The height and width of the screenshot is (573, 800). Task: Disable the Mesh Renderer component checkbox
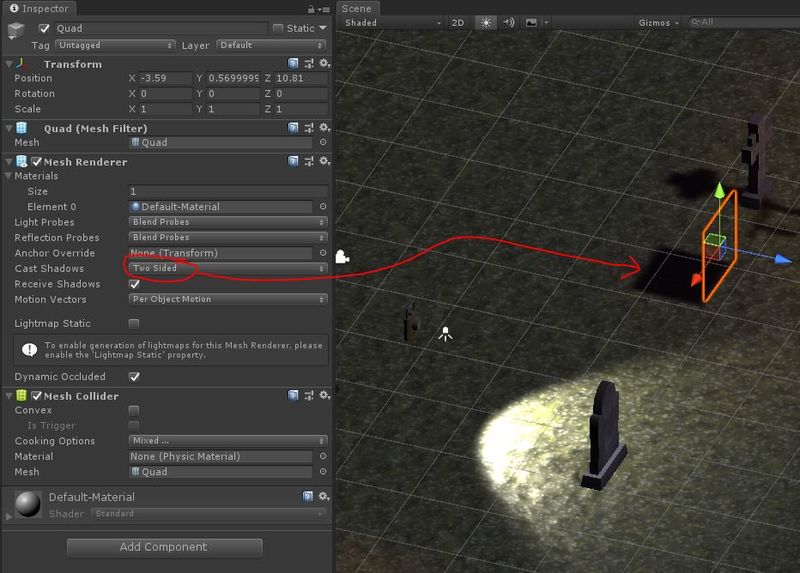36,162
